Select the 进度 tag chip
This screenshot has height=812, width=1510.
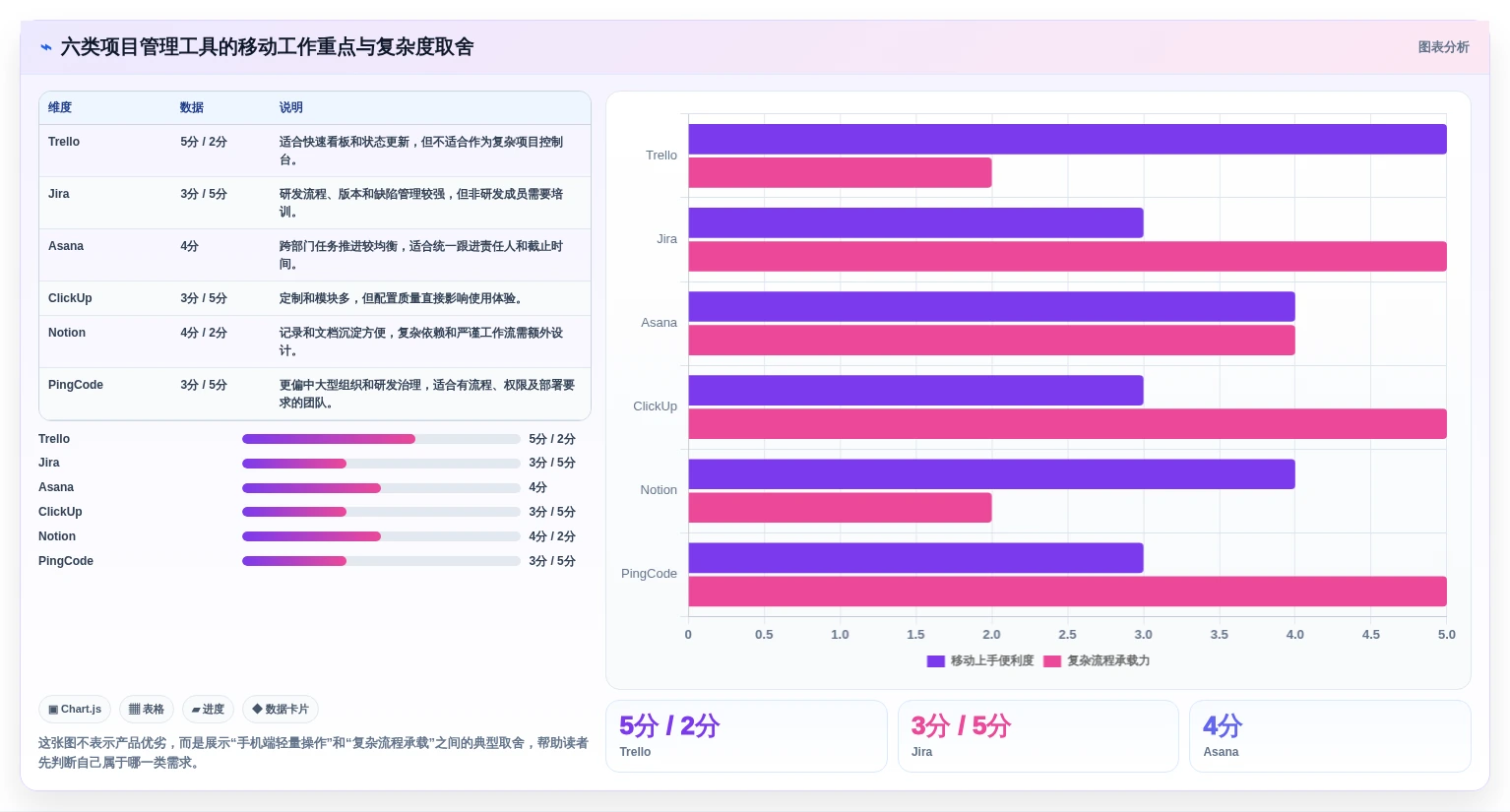(208, 709)
